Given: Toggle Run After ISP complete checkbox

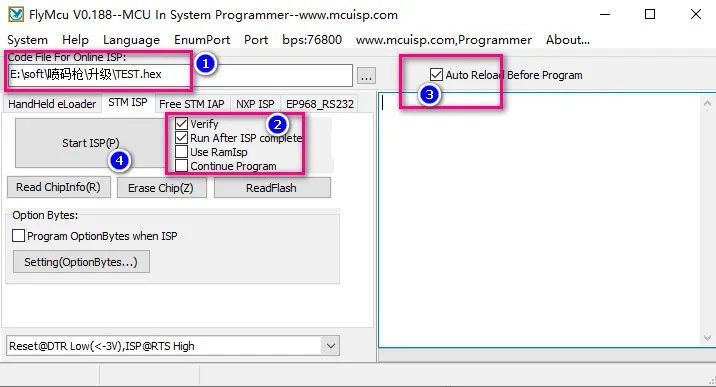Looking at the screenshot, I should pos(182,138).
